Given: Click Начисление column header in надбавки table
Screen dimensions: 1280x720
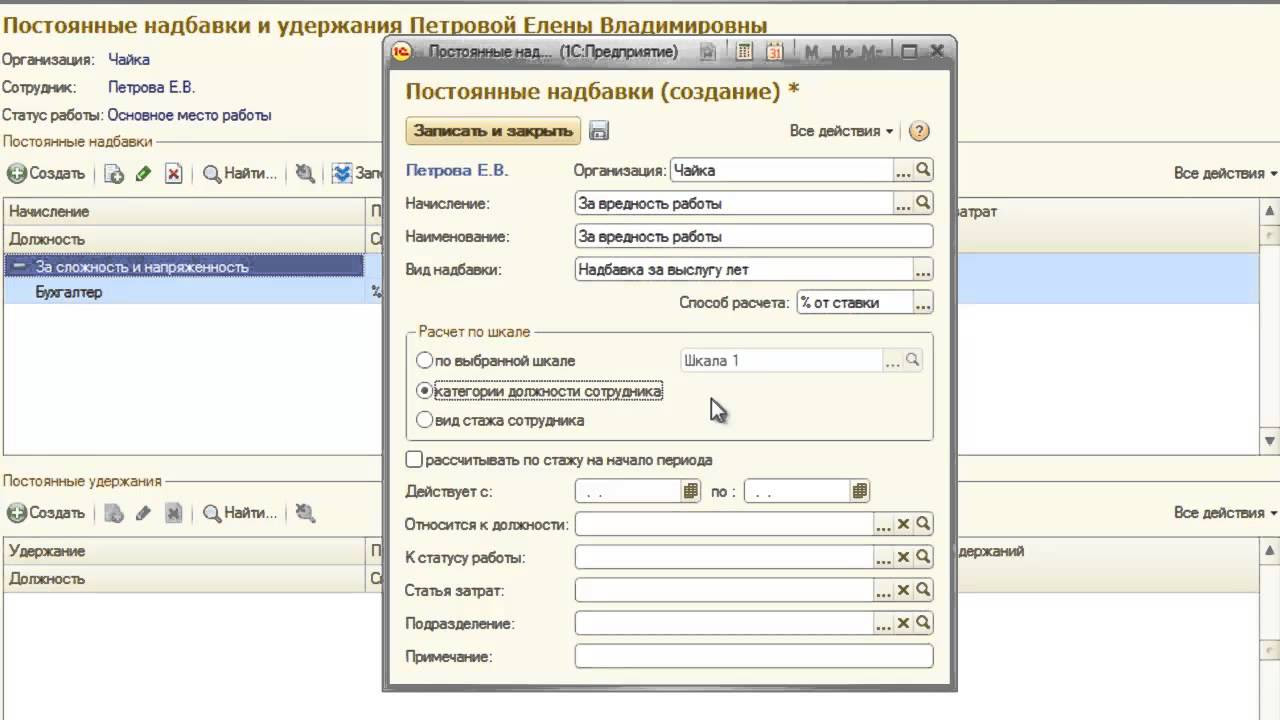Looking at the screenshot, I should coord(186,211).
